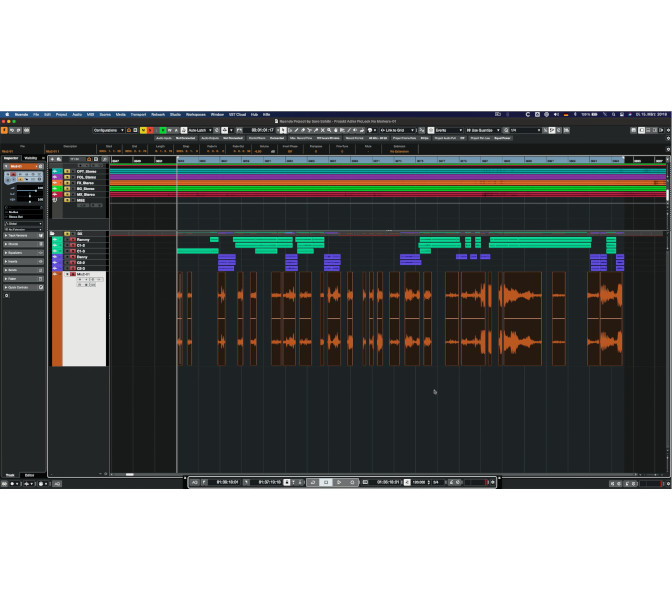The image size is (672, 600).
Task: Open the Workspaces menu
Action: pyautogui.click(x=196, y=115)
